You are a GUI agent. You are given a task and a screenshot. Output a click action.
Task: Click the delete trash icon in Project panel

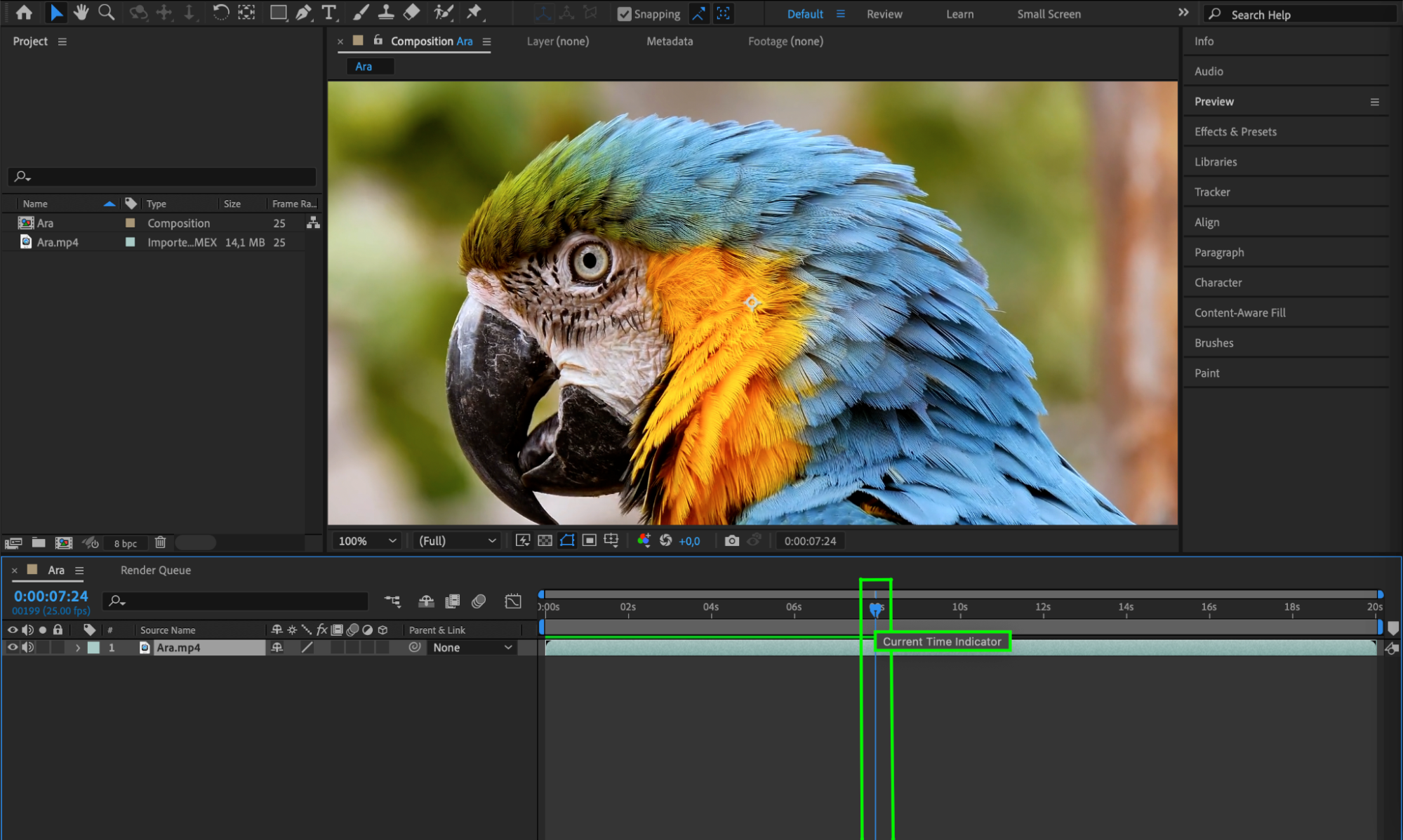coord(160,542)
